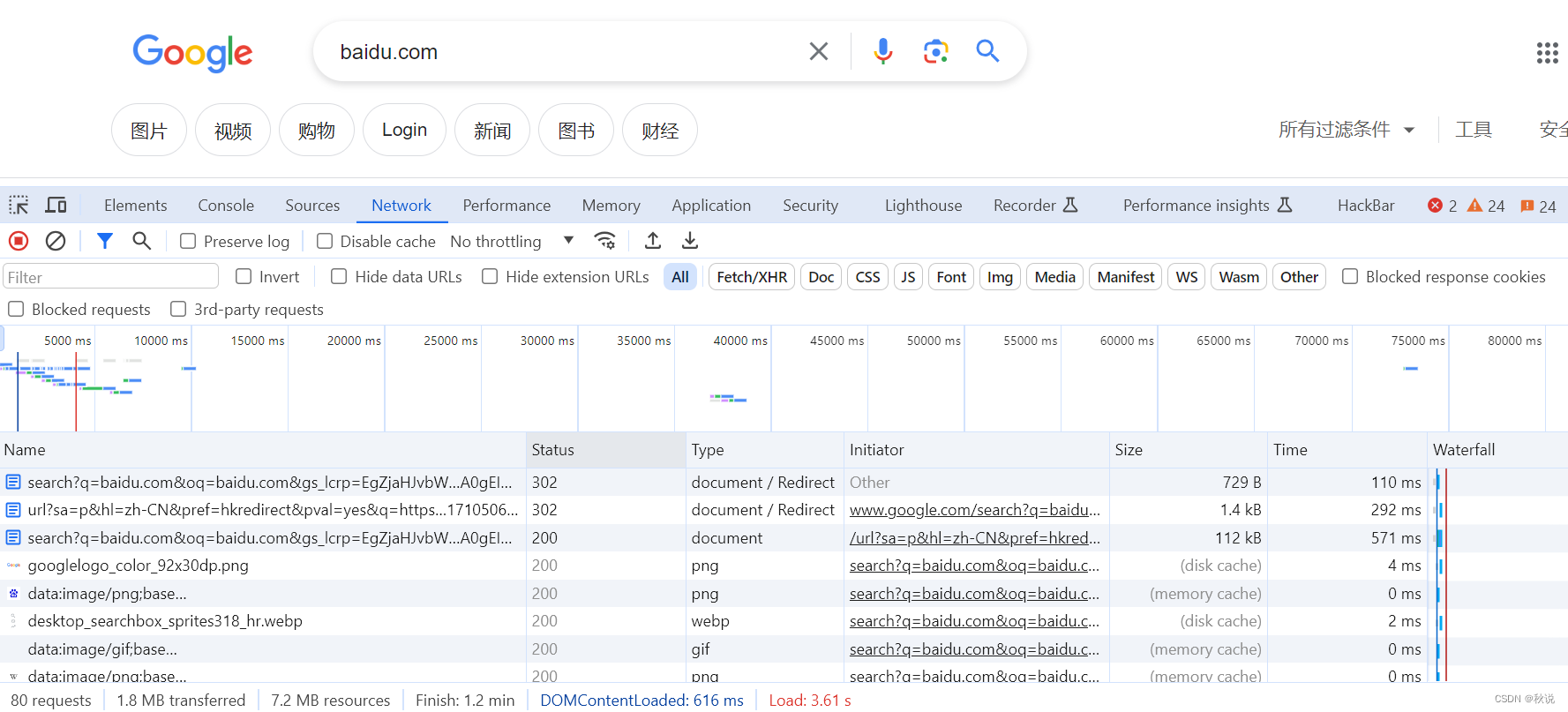This screenshot has width=1568, height=712.
Task: Start voice search with microphone icon
Action: [882, 51]
